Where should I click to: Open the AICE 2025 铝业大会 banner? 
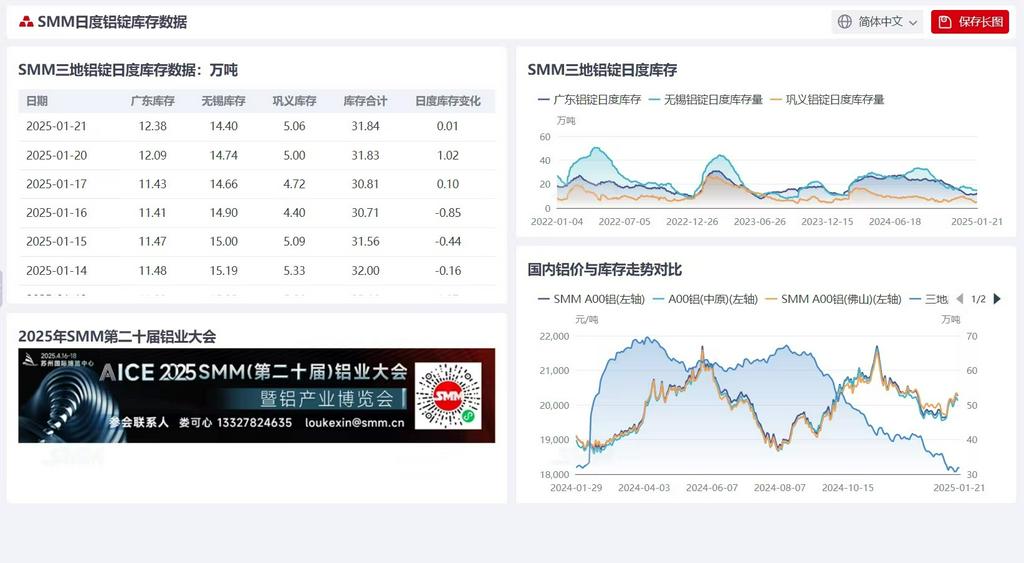click(257, 395)
